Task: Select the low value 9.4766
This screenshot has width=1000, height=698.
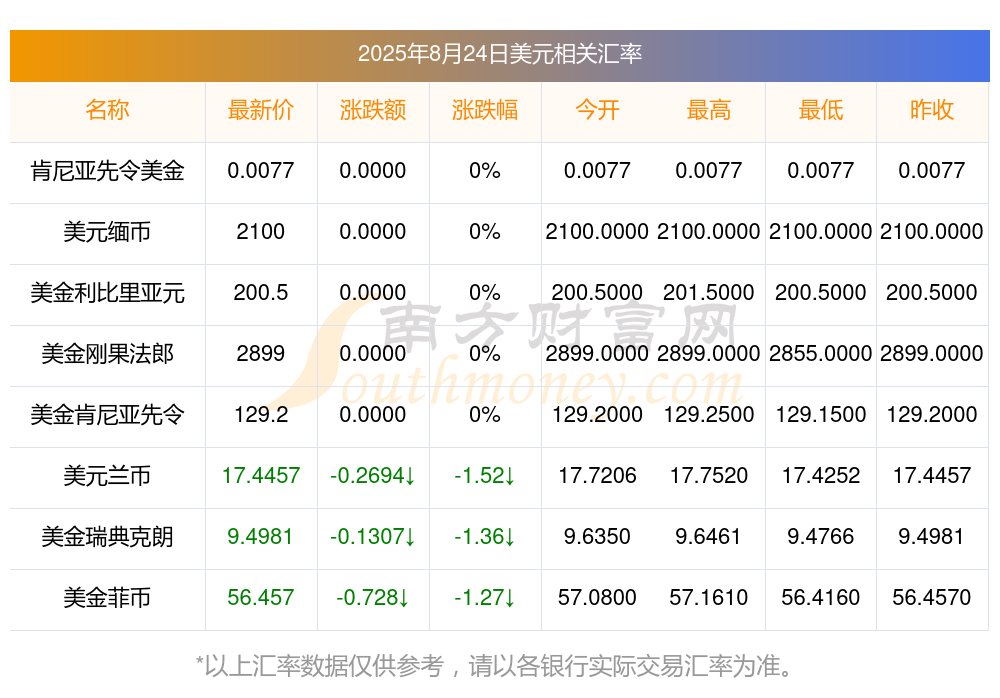Action: tap(821, 537)
